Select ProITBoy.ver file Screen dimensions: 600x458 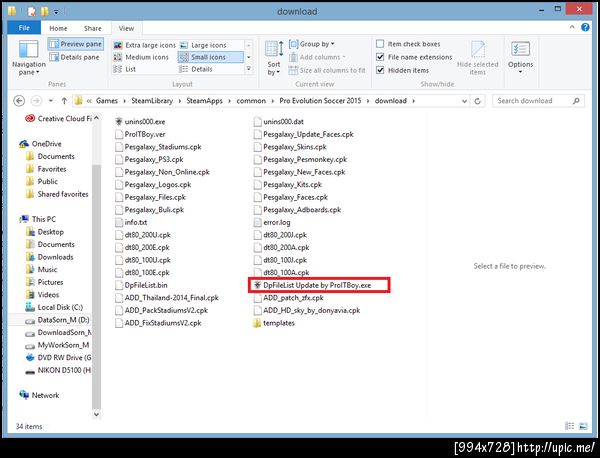[x=140, y=134]
